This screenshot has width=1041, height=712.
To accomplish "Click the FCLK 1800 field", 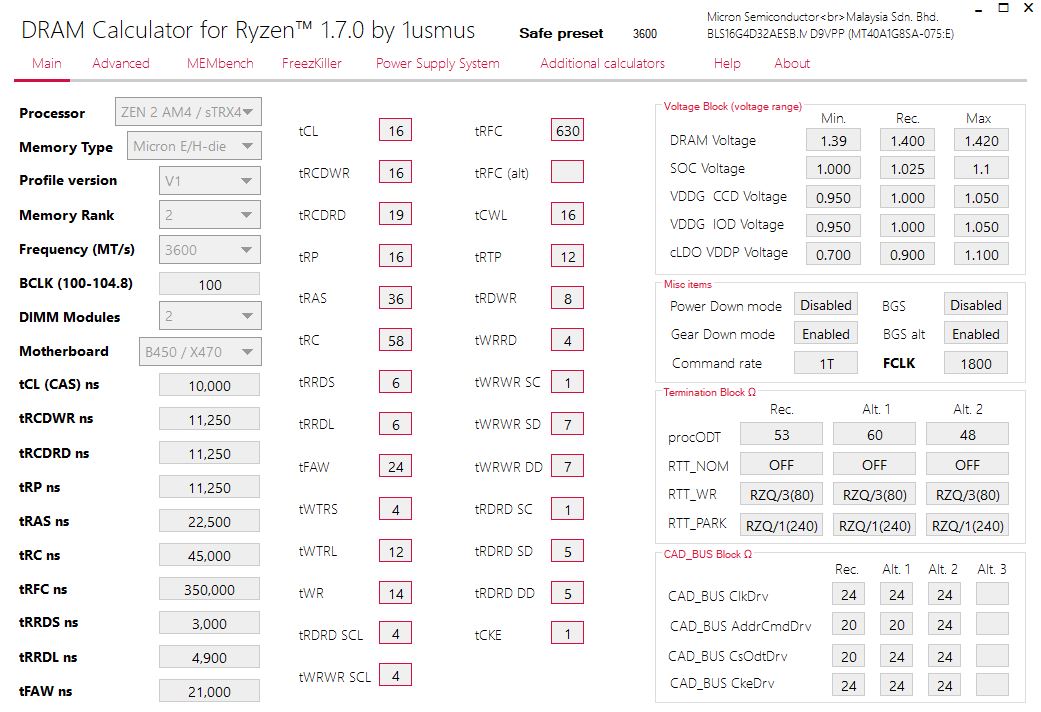I will point(976,363).
